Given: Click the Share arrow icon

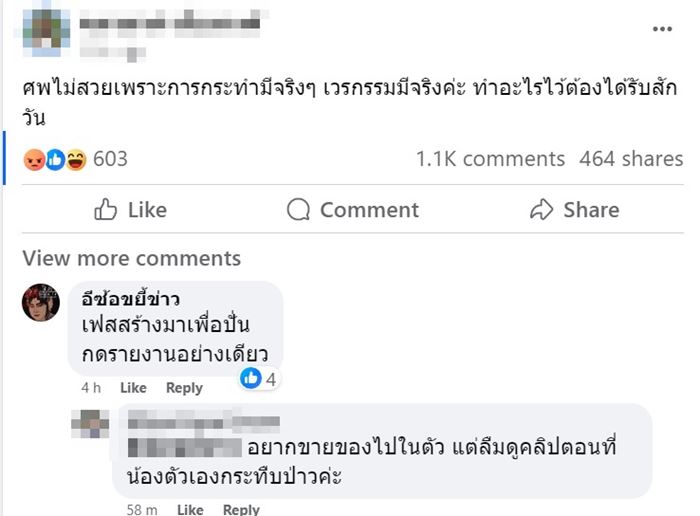Looking at the screenshot, I should pyautogui.click(x=542, y=210).
